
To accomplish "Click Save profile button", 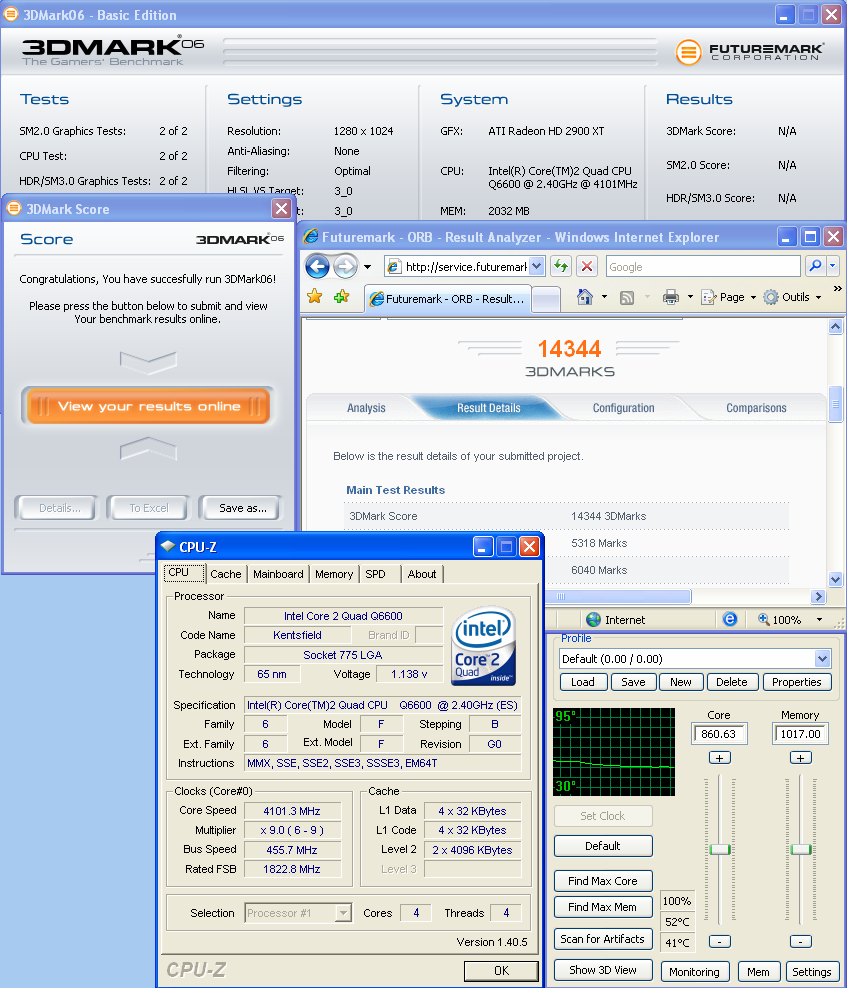I will pos(633,682).
